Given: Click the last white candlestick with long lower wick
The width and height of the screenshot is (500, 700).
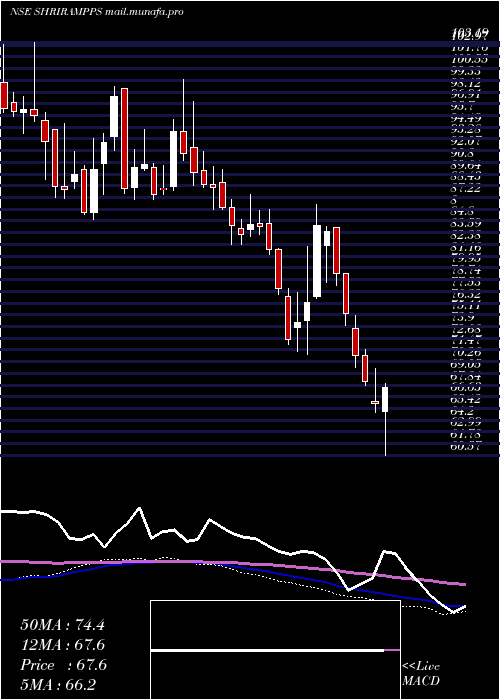Looking at the screenshot, I should coord(385,419).
